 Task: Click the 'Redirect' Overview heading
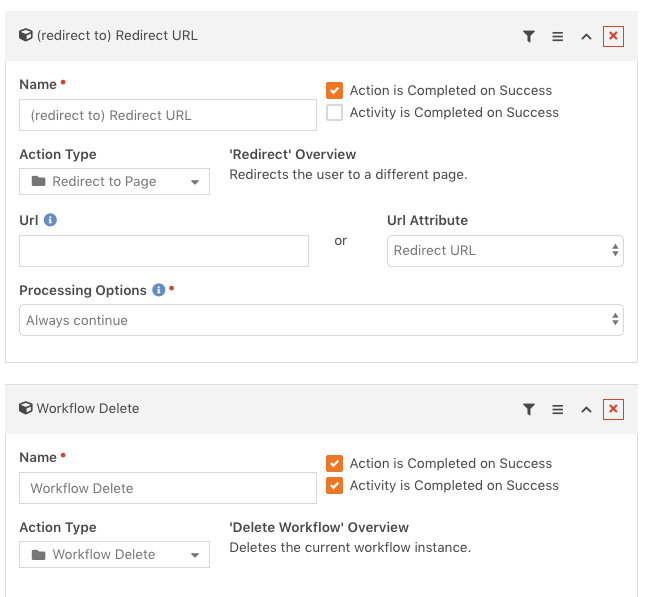point(292,154)
